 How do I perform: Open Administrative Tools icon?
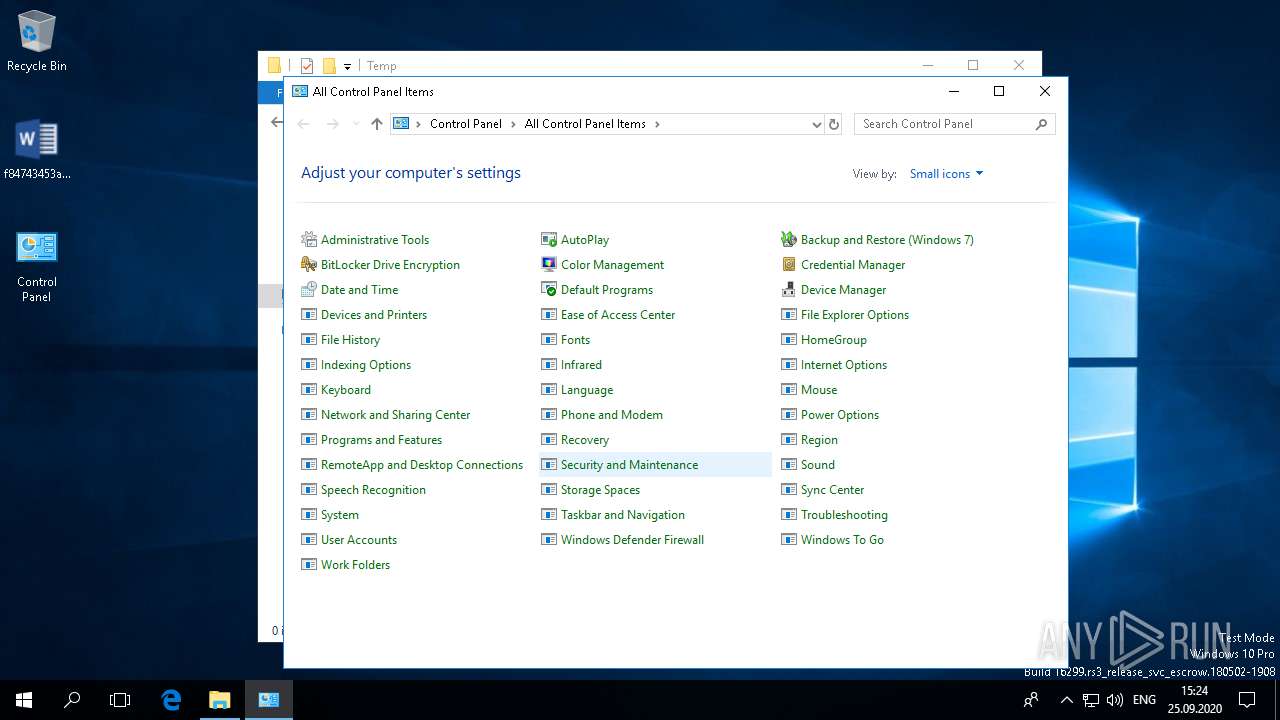(x=309, y=240)
